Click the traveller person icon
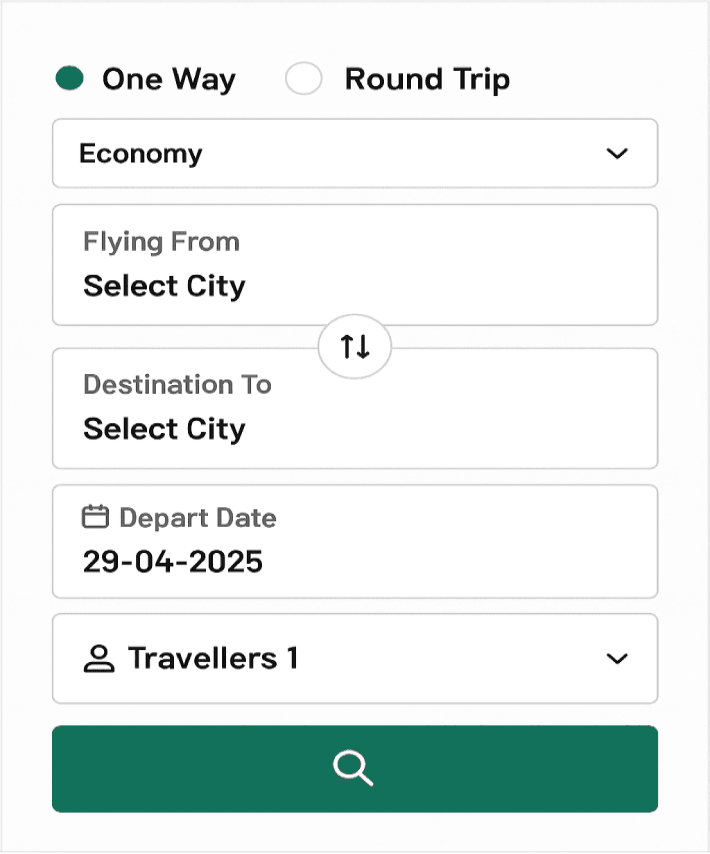Screen dimensions: 710x854 click(x=98, y=658)
